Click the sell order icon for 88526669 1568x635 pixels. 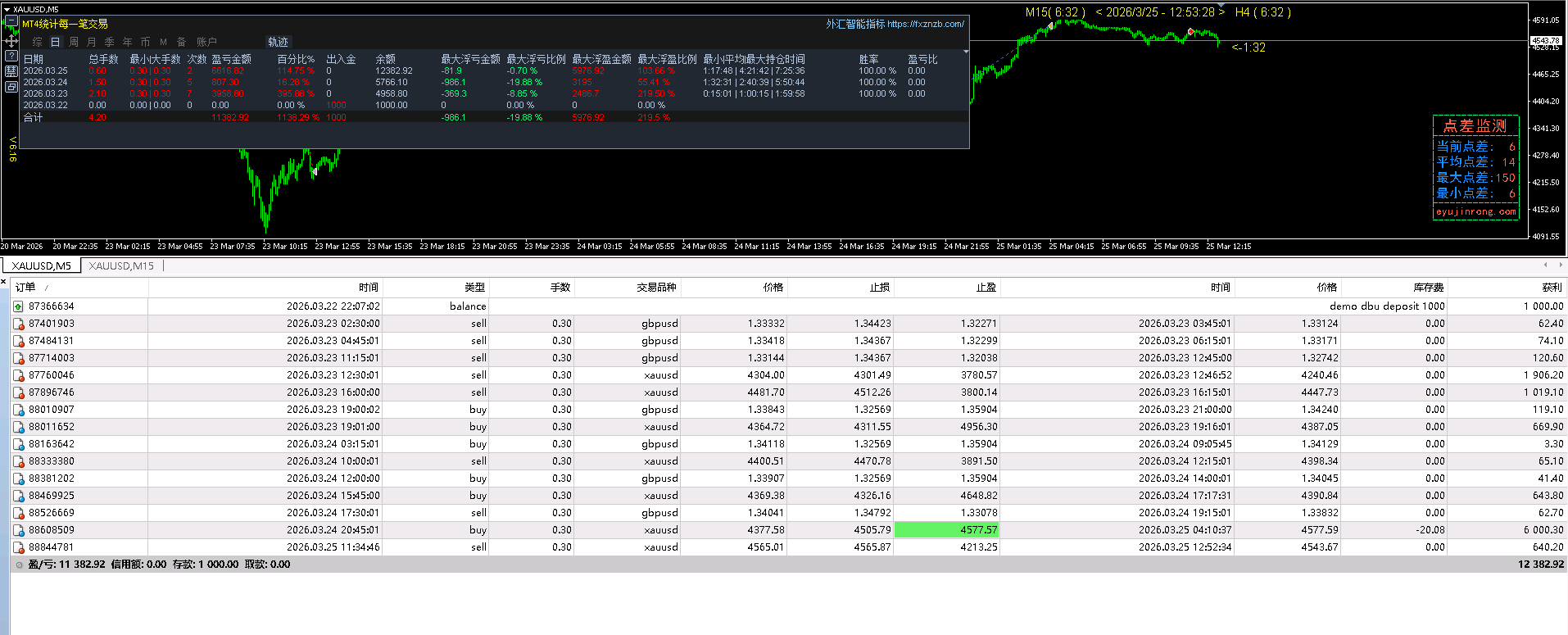(x=18, y=513)
